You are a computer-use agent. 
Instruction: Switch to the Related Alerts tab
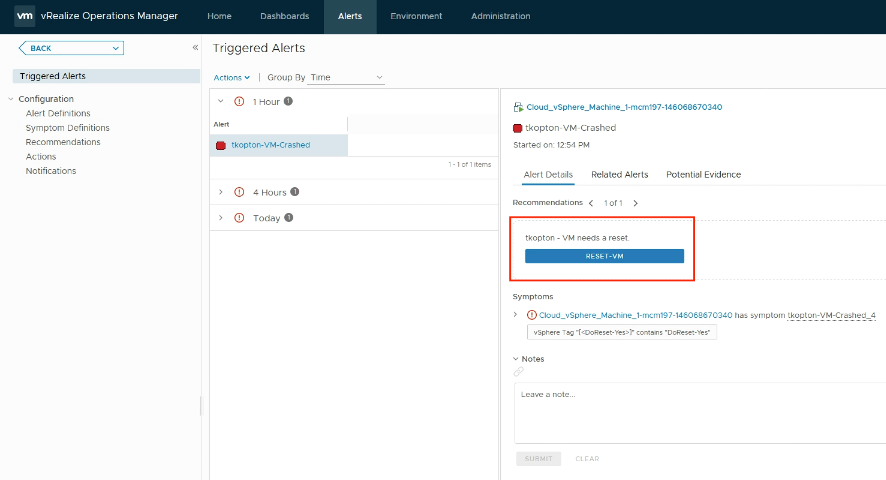619,175
